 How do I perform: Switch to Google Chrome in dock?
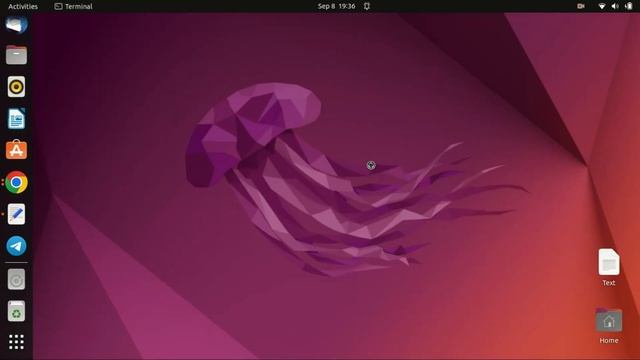(16, 182)
